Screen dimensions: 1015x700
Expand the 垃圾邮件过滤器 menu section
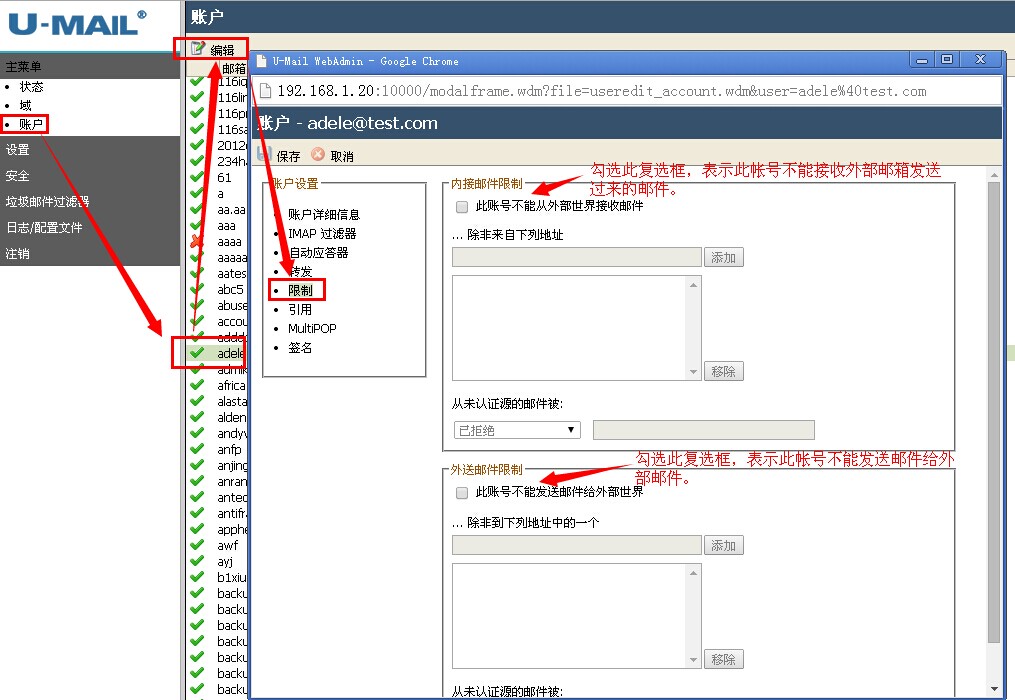click(47, 202)
